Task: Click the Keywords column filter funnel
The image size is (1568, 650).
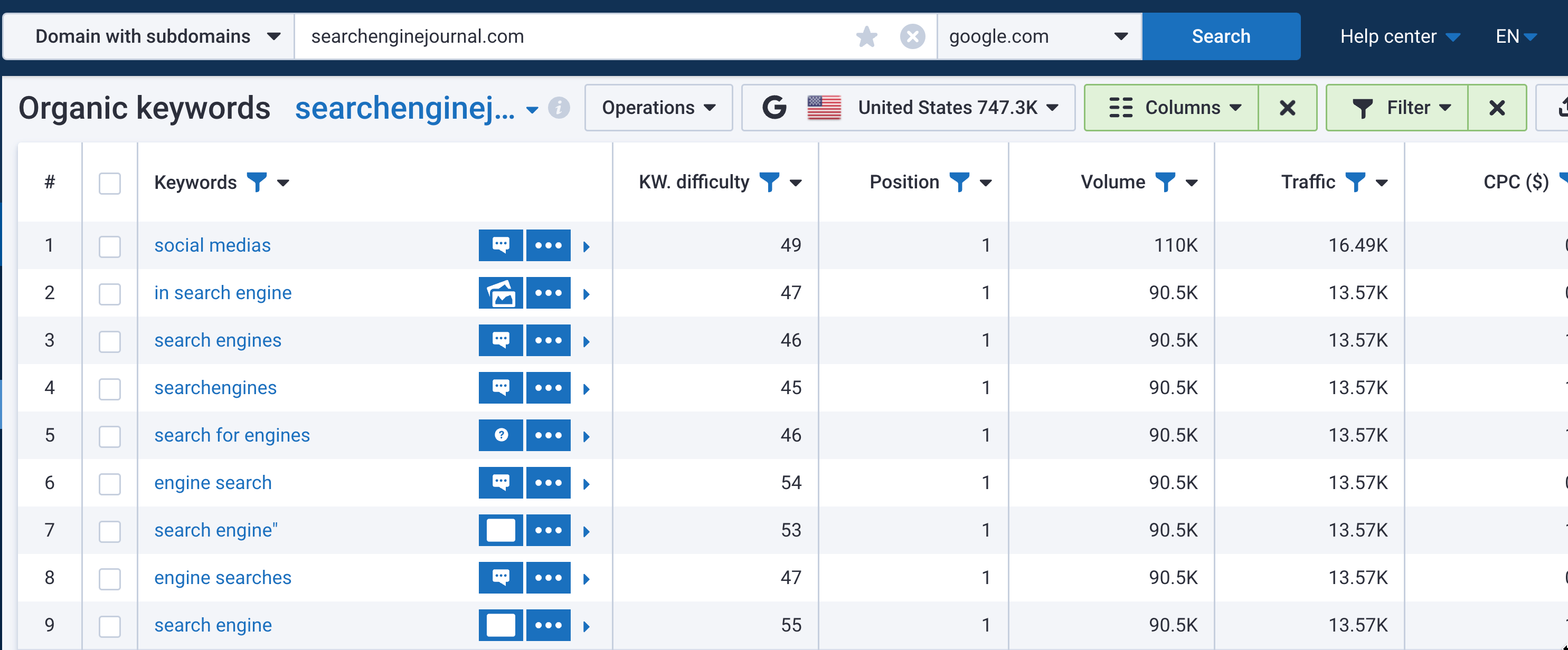Action: point(256,182)
